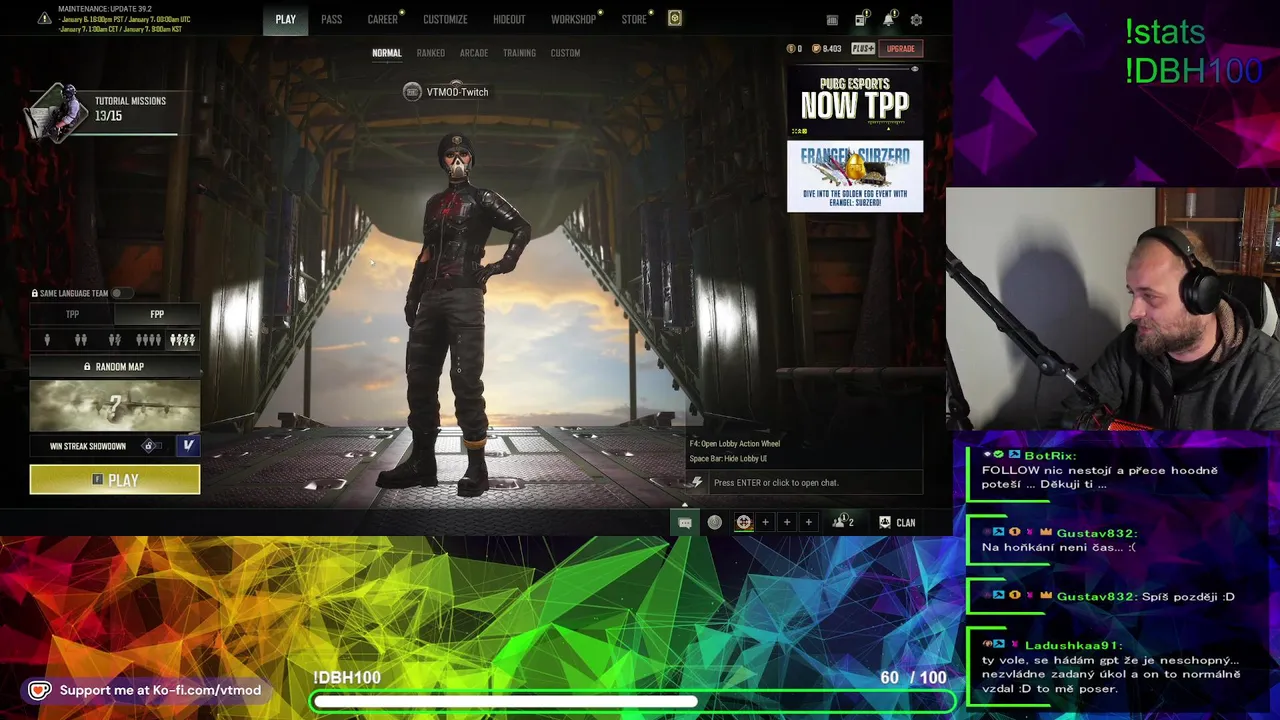Click the middle plus team slot
Screen dimensions: 1280x720
[787, 522]
